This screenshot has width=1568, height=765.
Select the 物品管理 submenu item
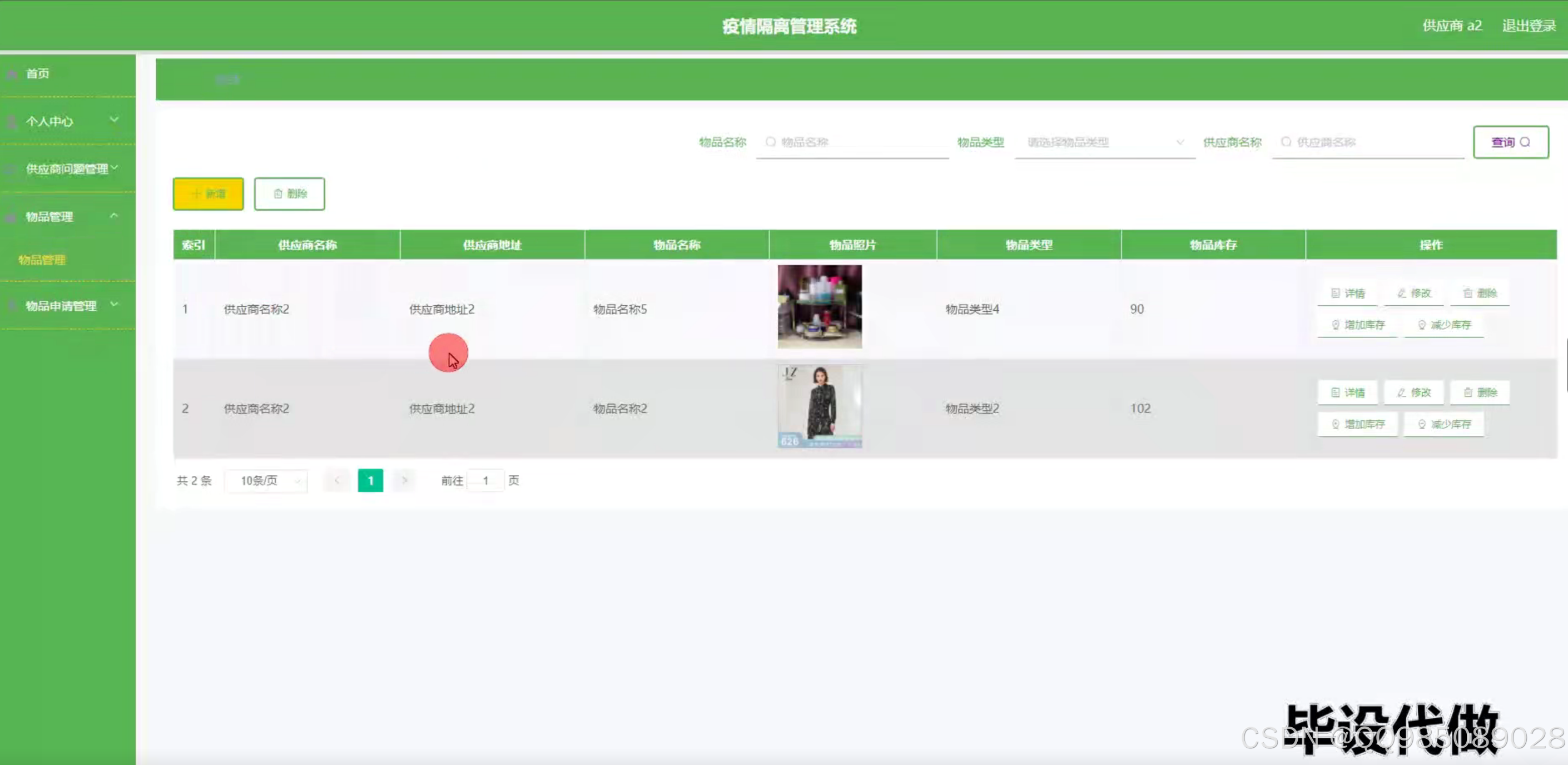[42, 260]
